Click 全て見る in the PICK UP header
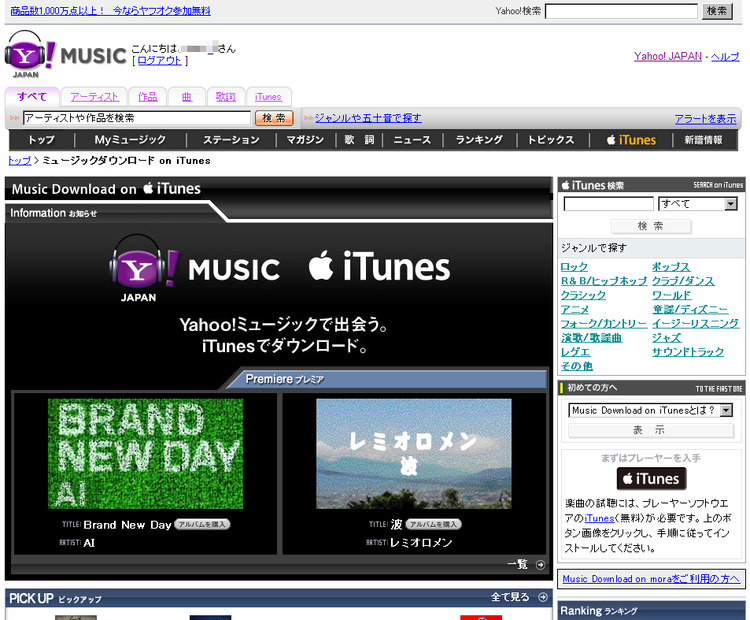Viewport: 750px width, 620px height. [510, 597]
